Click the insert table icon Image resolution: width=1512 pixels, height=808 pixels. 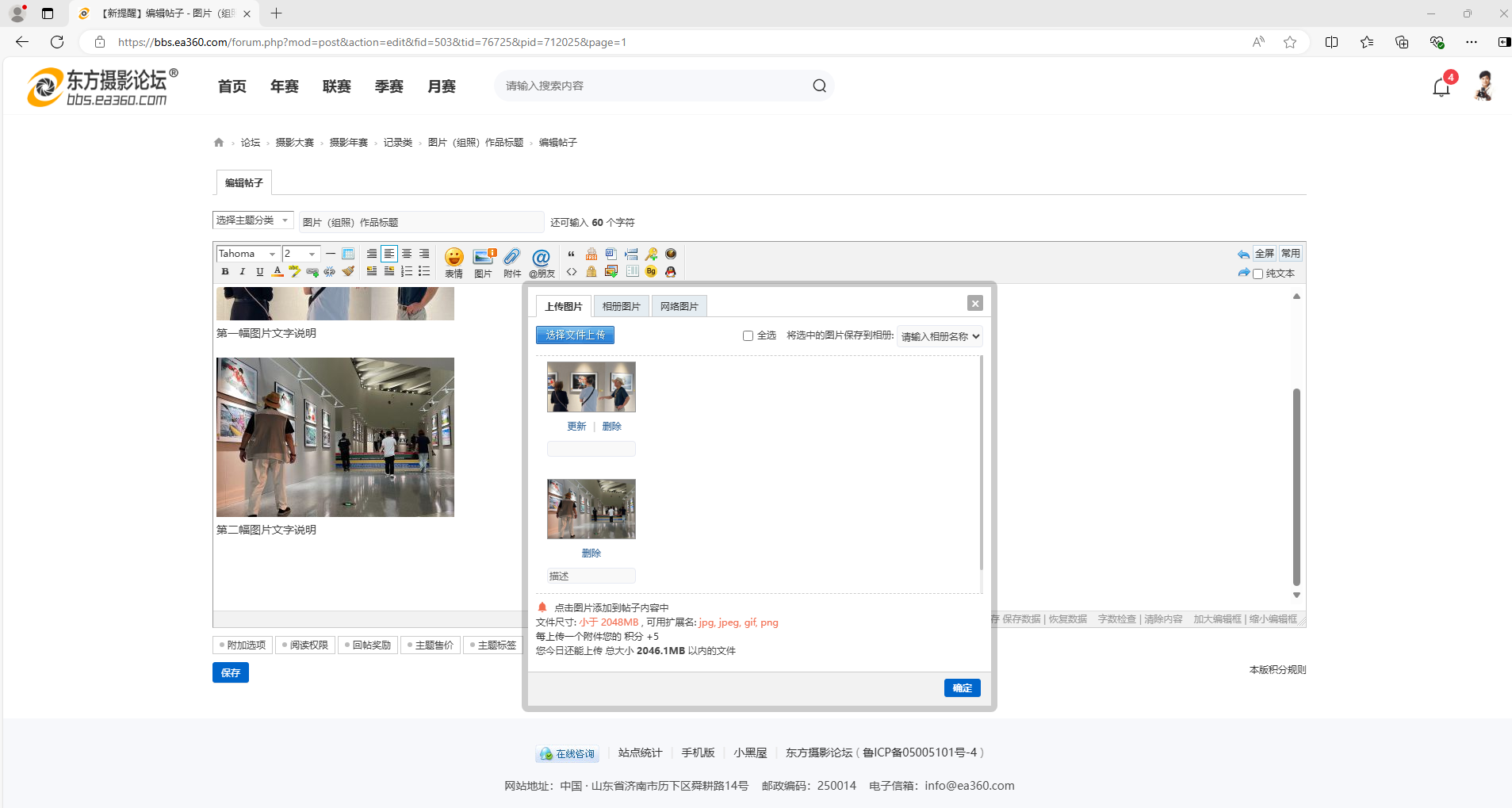348,254
